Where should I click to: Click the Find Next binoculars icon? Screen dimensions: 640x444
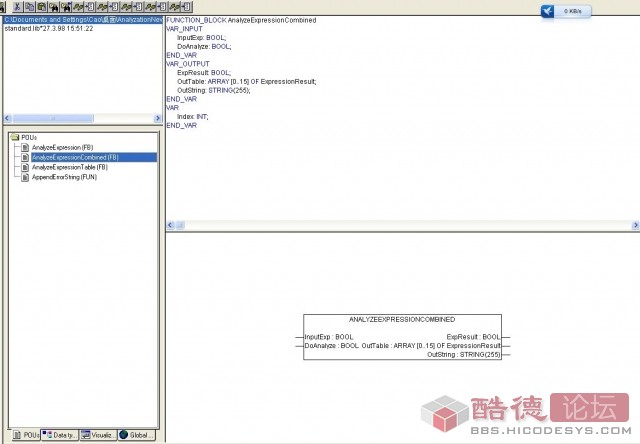click(65, 6)
